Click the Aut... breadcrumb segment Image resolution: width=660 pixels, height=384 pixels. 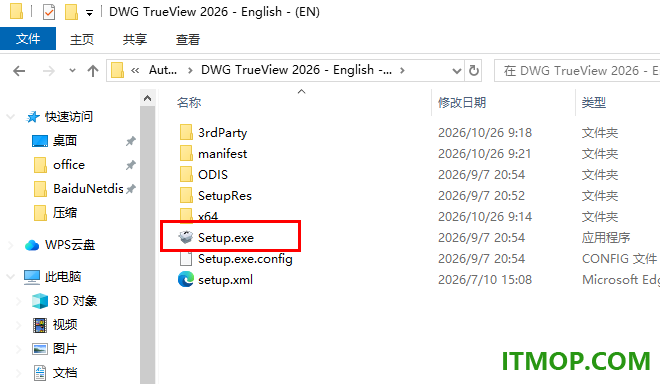[x=162, y=70]
